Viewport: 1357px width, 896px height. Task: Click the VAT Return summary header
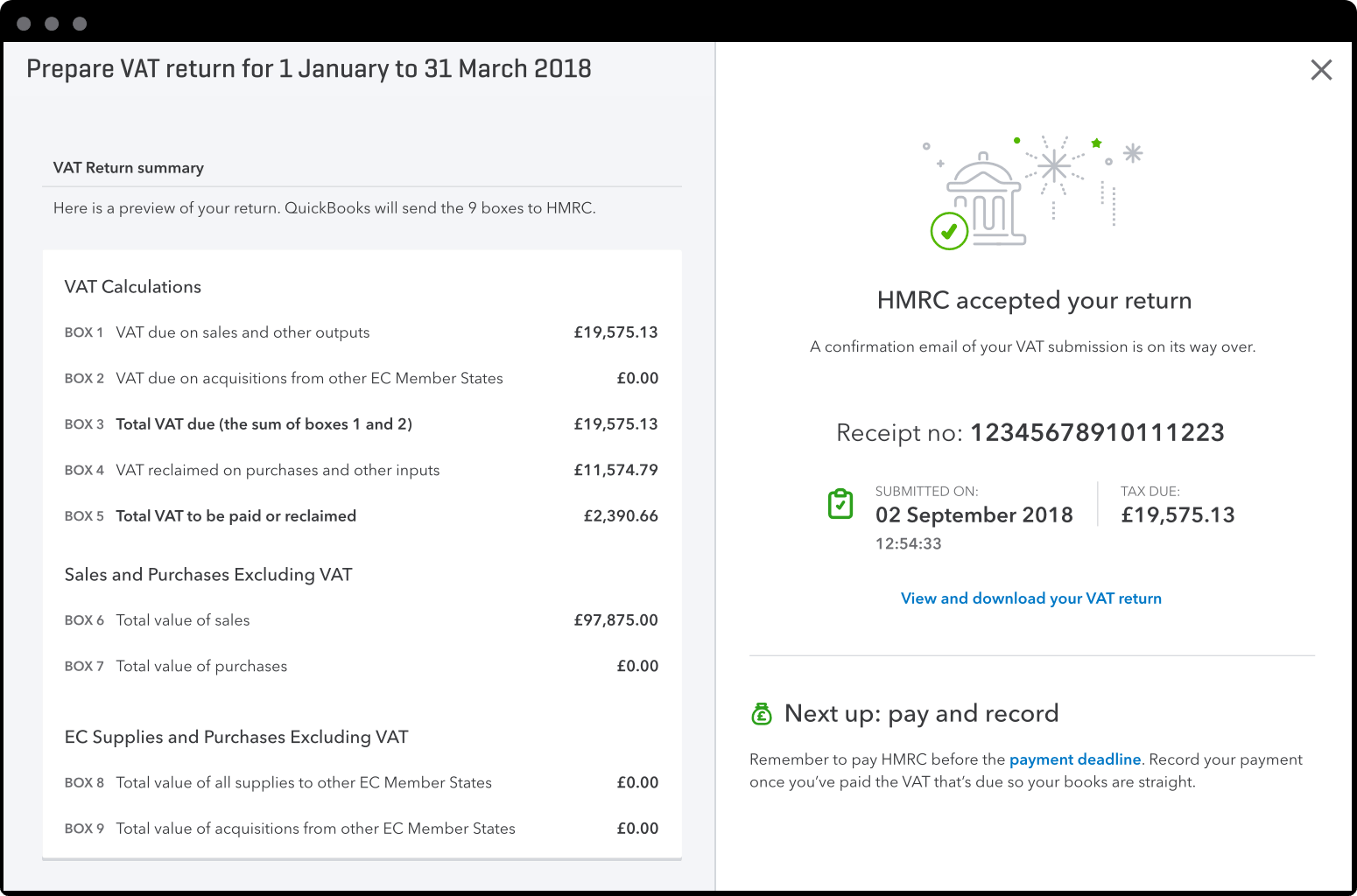click(128, 167)
